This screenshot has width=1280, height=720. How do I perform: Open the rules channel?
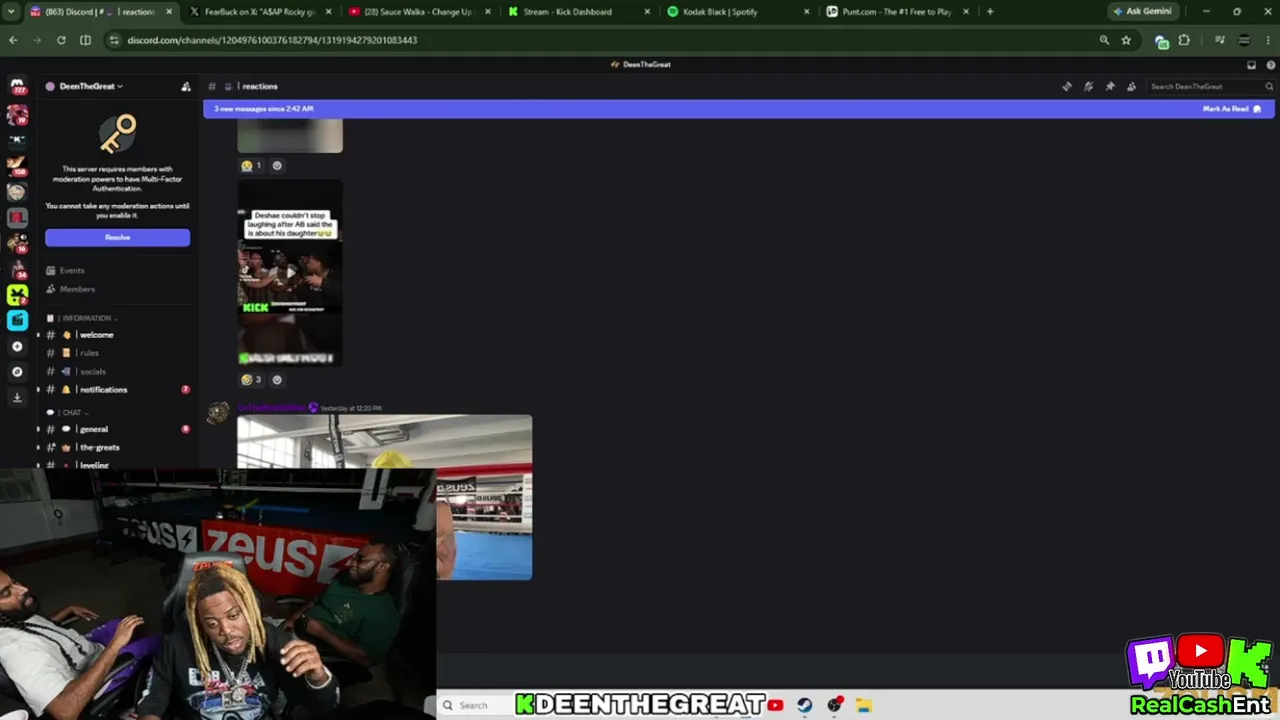(x=117, y=353)
